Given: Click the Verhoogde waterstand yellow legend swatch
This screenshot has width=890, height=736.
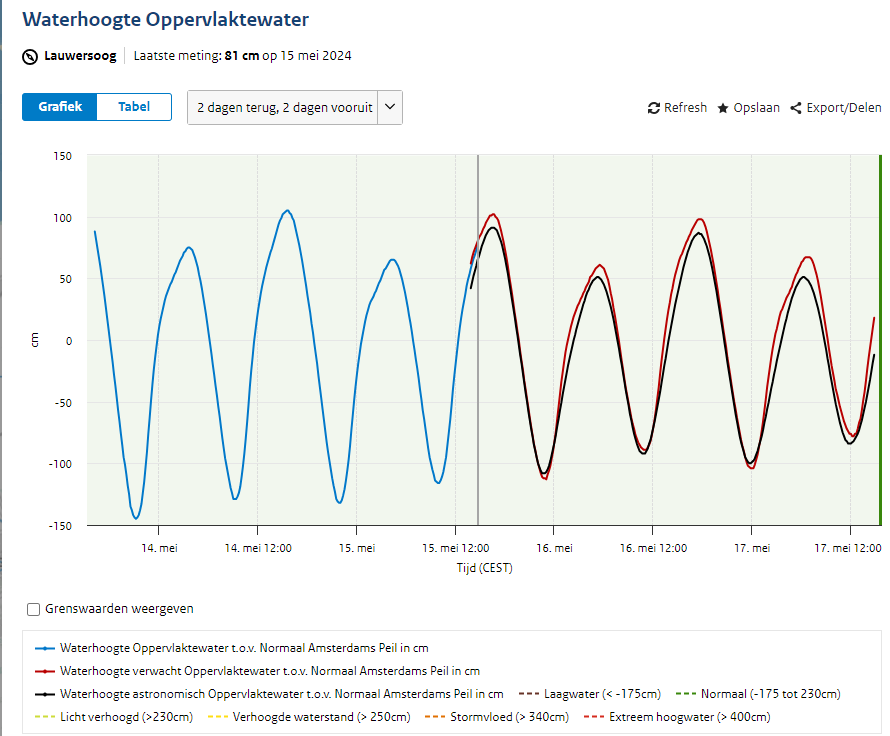Looking at the screenshot, I should [216, 717].
